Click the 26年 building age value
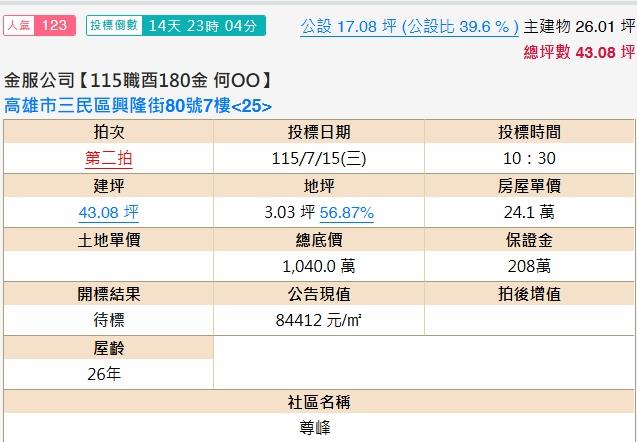637x442 pixels. (x=104, y=374)
